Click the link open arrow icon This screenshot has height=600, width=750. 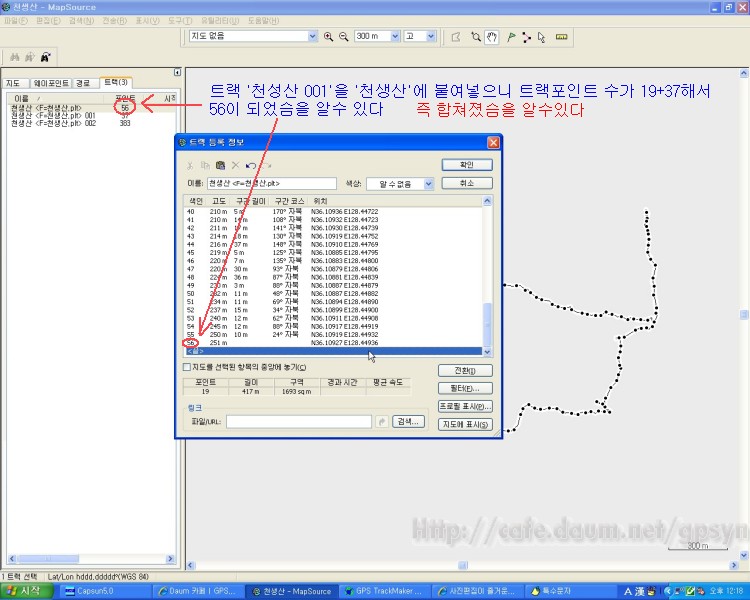pyautogui.click(x=382, y=422)
